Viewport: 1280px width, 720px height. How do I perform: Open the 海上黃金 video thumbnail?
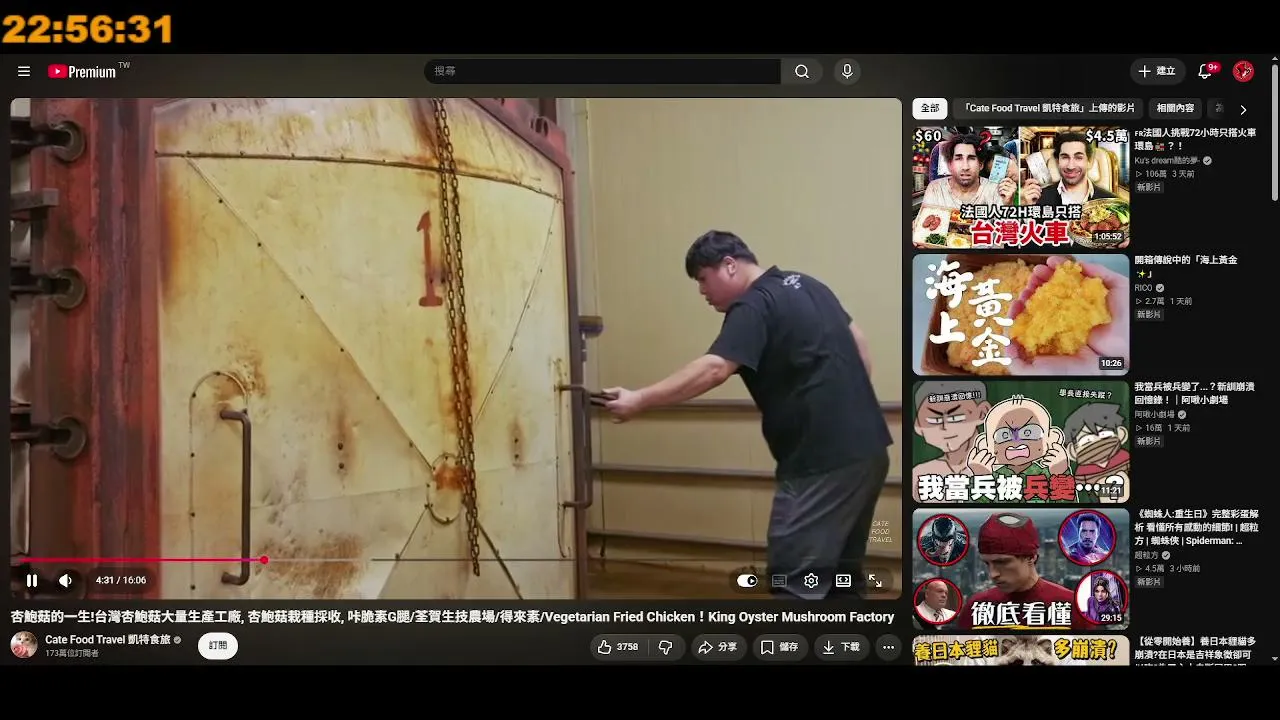coord(1020,315)
